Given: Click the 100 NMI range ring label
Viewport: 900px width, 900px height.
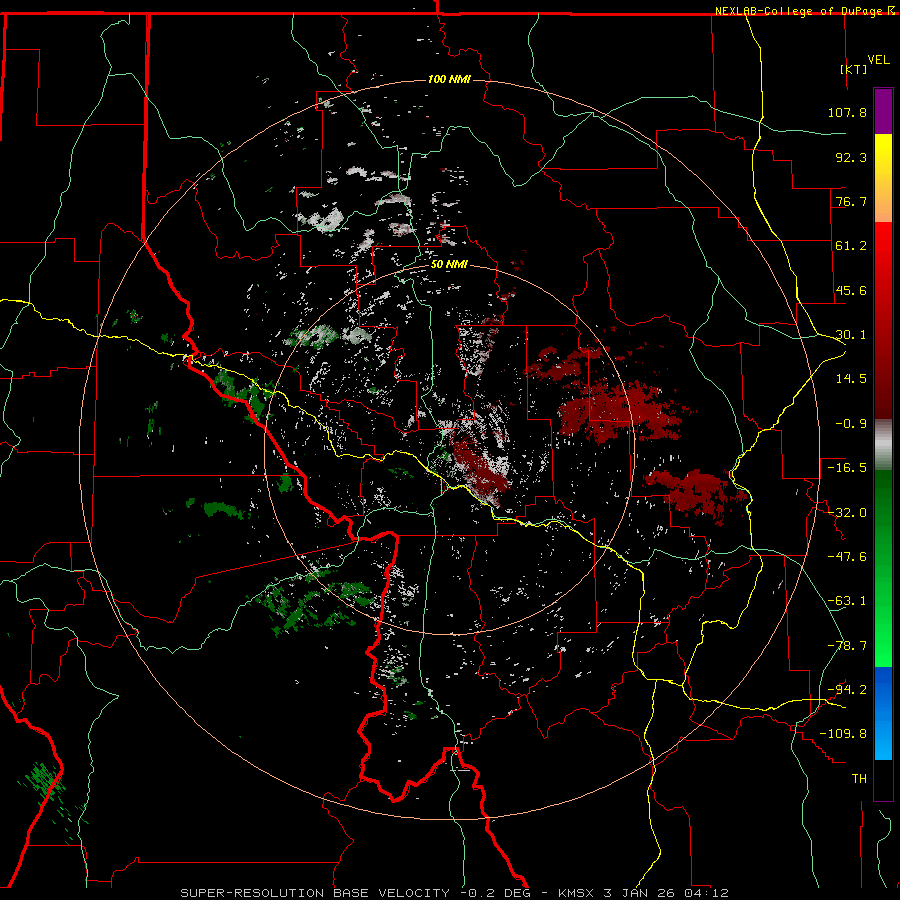Looking at the screenshot, I should pos(449,79).
